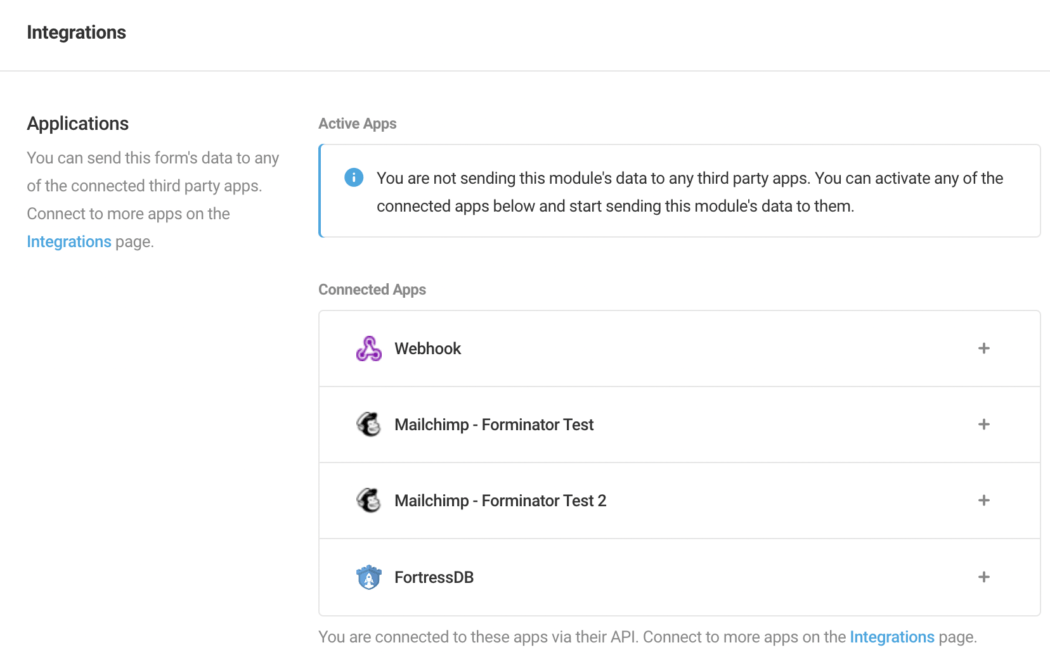
Task: Click the third-party apps notice text
Action: (690, 192)
